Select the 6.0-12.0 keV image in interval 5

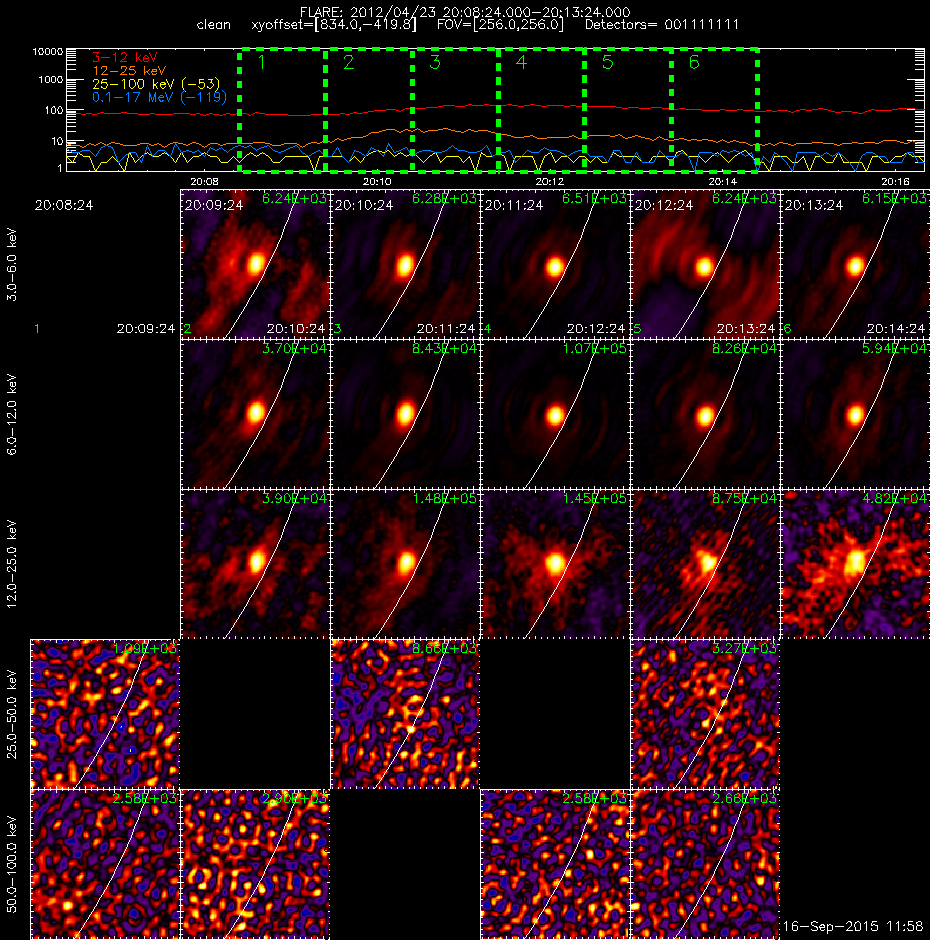(705, 414)
